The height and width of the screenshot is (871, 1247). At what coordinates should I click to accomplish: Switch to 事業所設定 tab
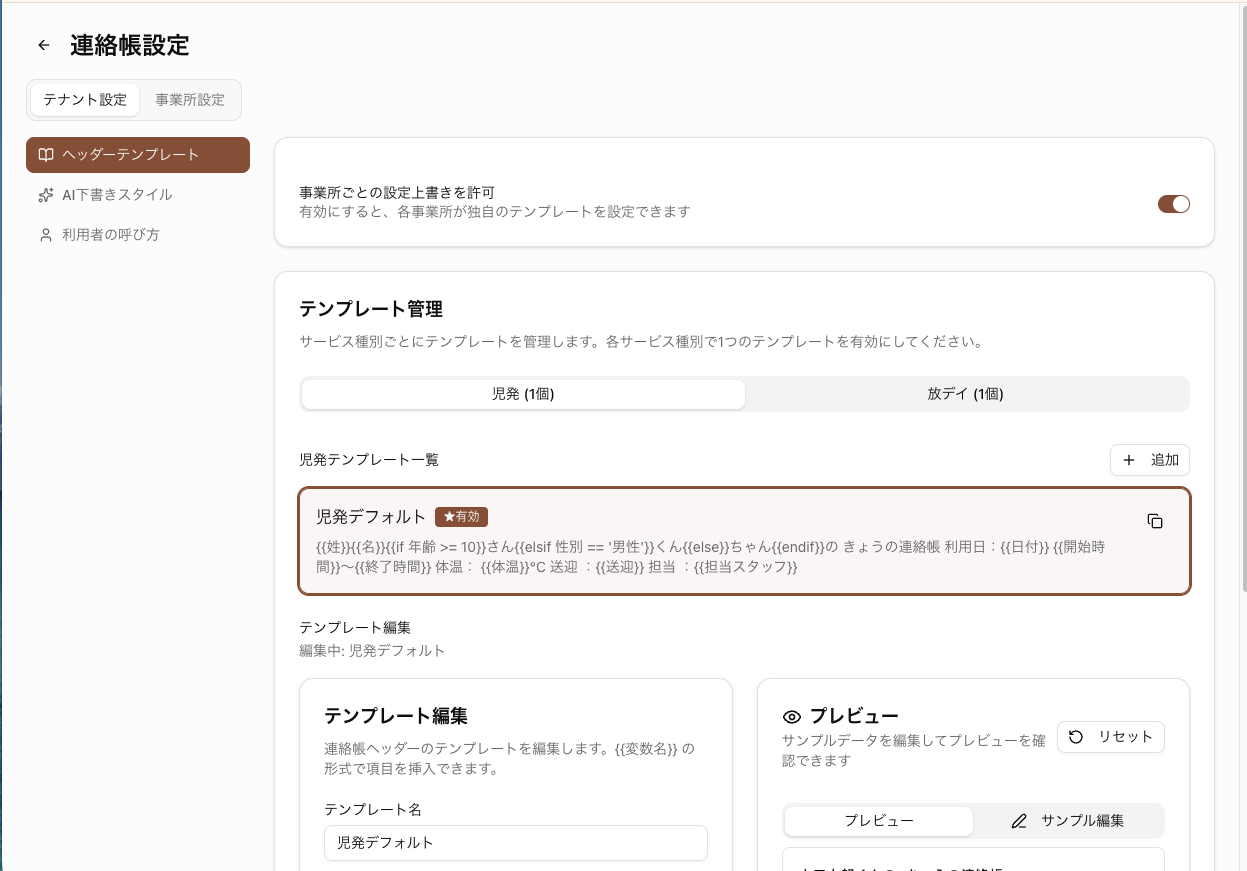pos(190,100)
